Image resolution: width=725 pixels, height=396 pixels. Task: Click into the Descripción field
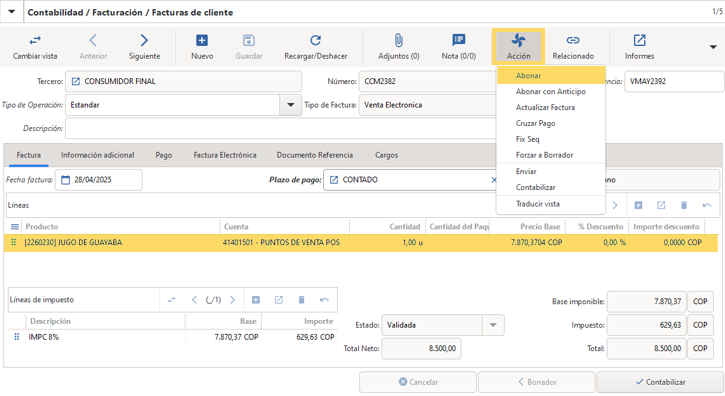(281, 129)
